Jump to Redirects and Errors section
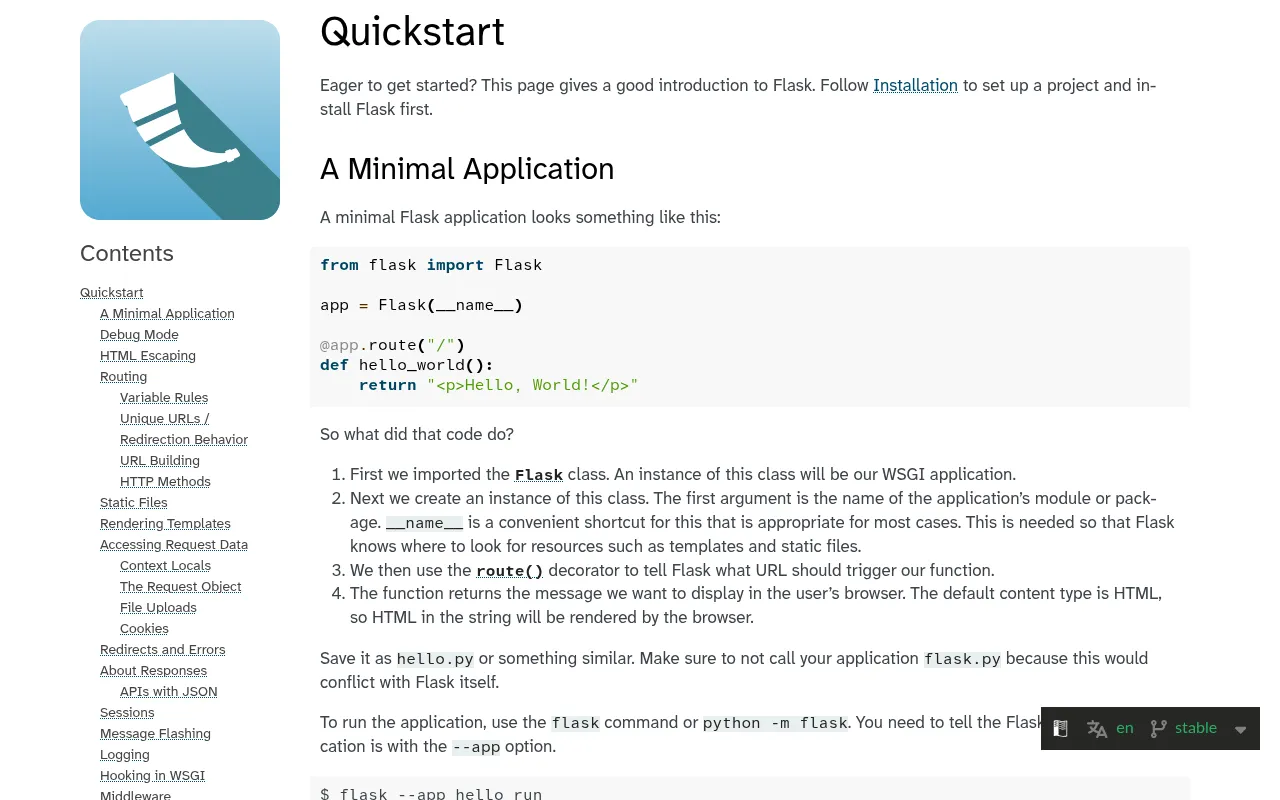The height and width of the screenshot is (800, 1280). (x=163, y=649)
